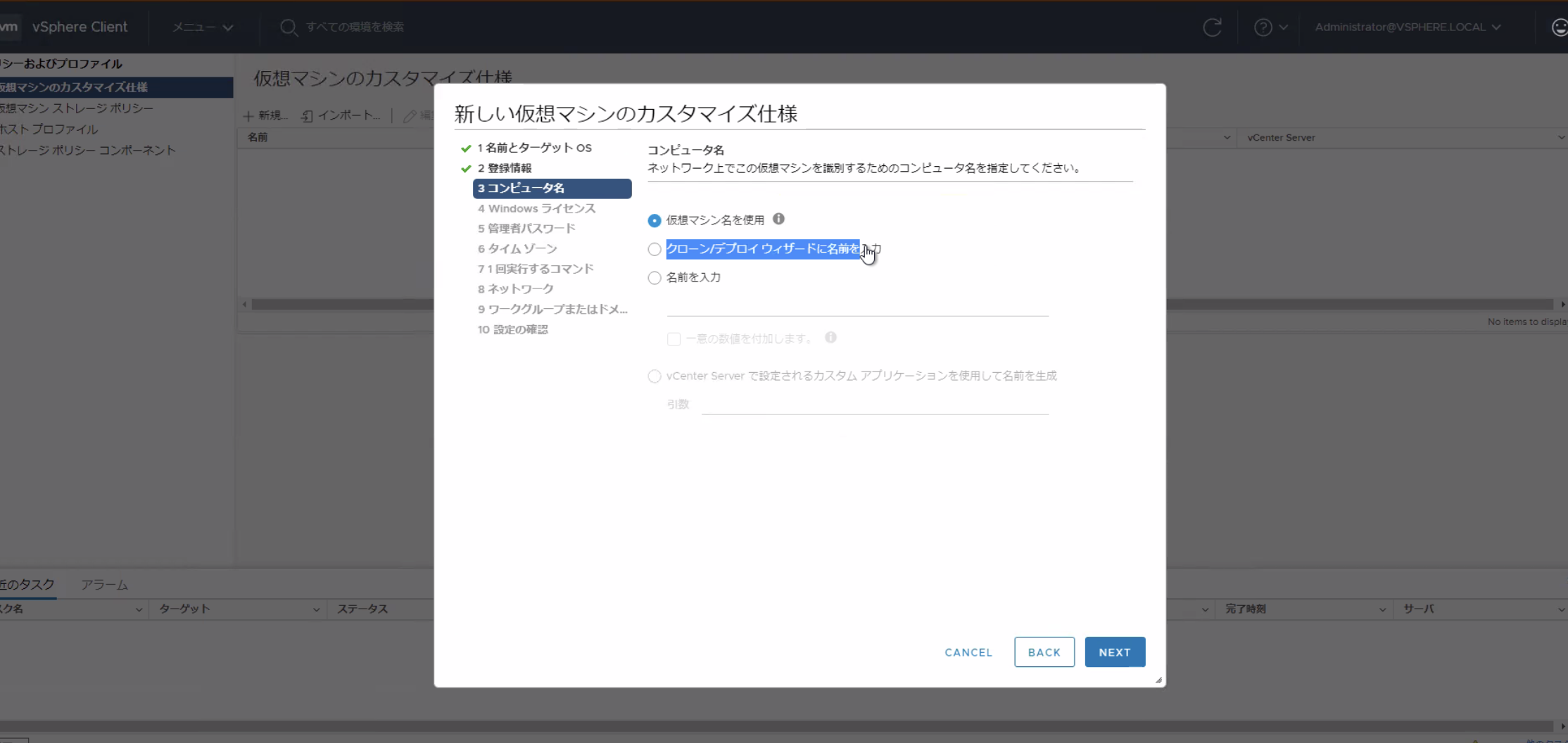
Task: Click the NEXT button
Action: click(x=1114, y=652)
